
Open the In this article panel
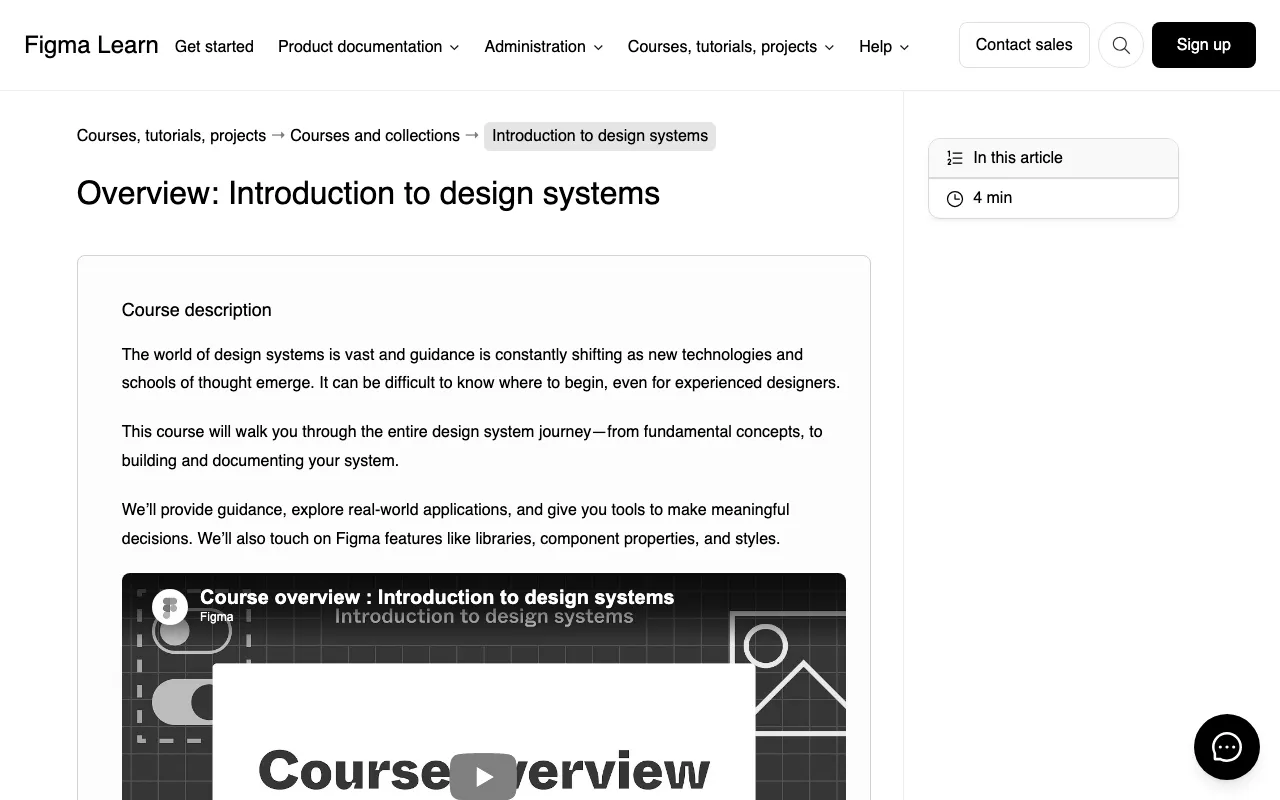point(1053,158)
